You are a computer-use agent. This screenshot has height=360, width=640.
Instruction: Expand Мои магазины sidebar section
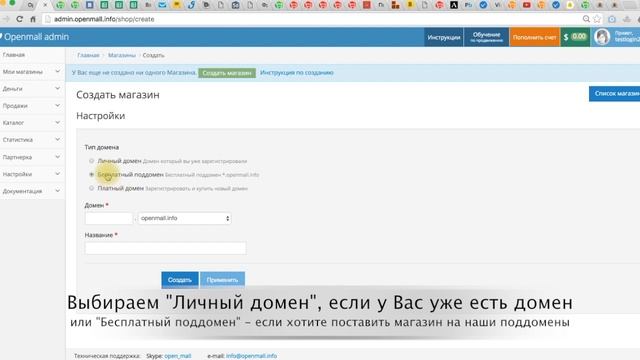click(32, 72)
